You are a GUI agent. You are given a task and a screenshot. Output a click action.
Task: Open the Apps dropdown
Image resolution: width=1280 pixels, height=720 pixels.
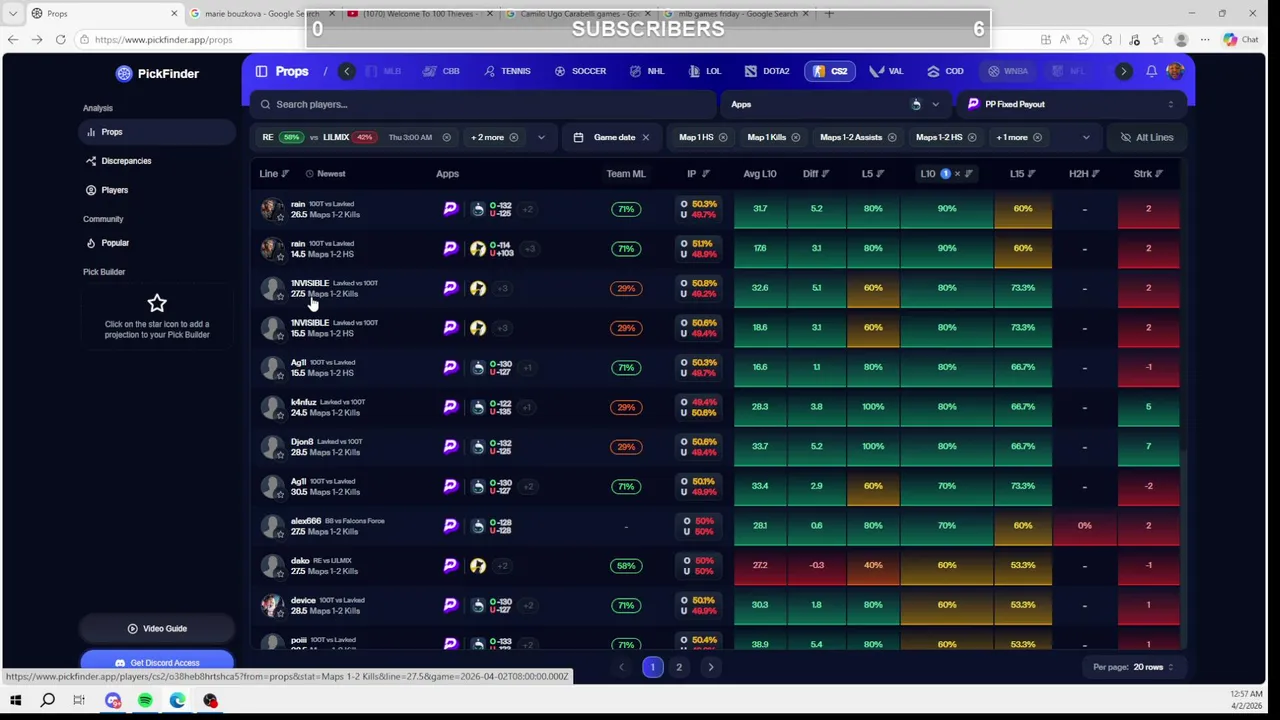tap(837, 104)
